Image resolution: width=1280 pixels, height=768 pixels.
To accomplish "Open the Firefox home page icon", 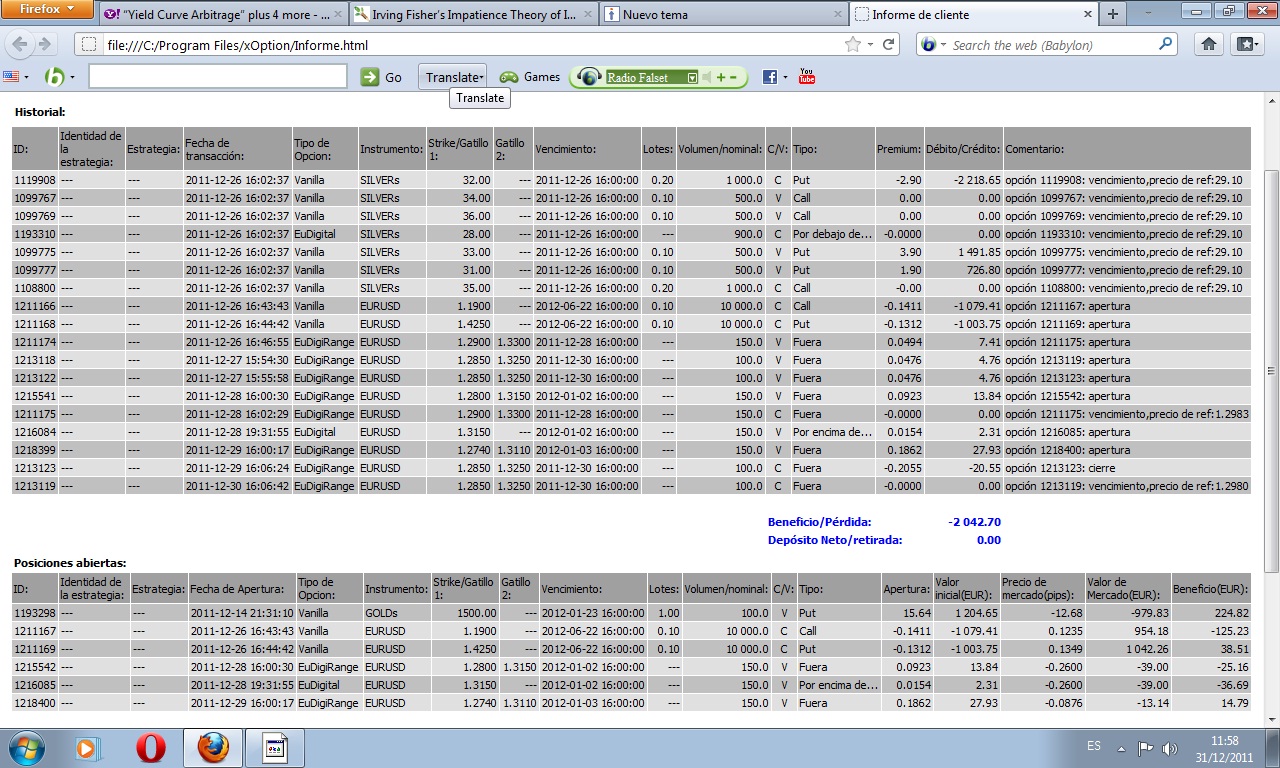I will (1208, 44).
